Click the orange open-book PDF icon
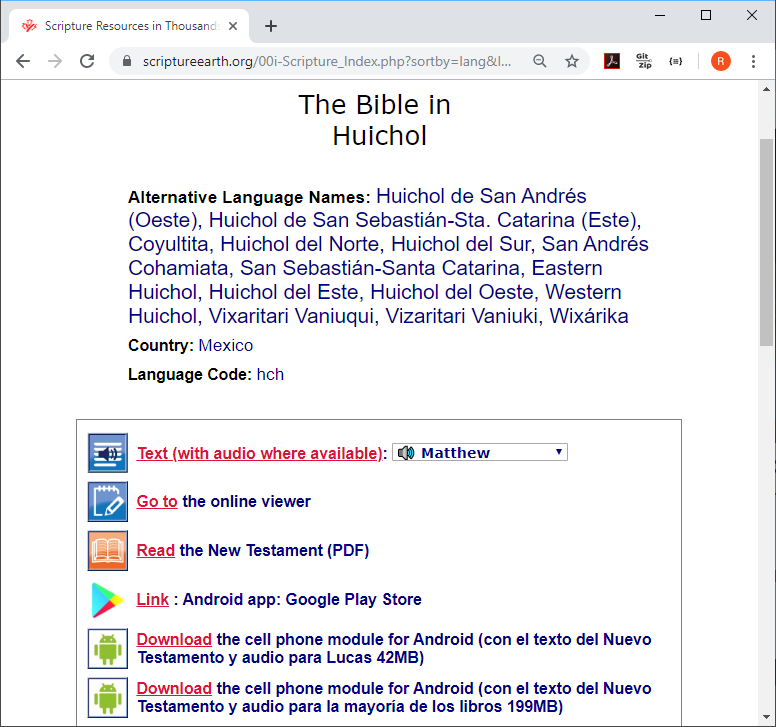 coord(107,551)
